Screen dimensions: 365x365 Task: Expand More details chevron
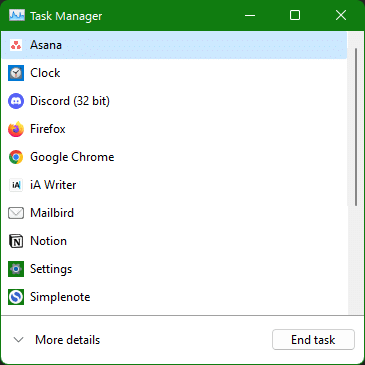click(18, 340)
